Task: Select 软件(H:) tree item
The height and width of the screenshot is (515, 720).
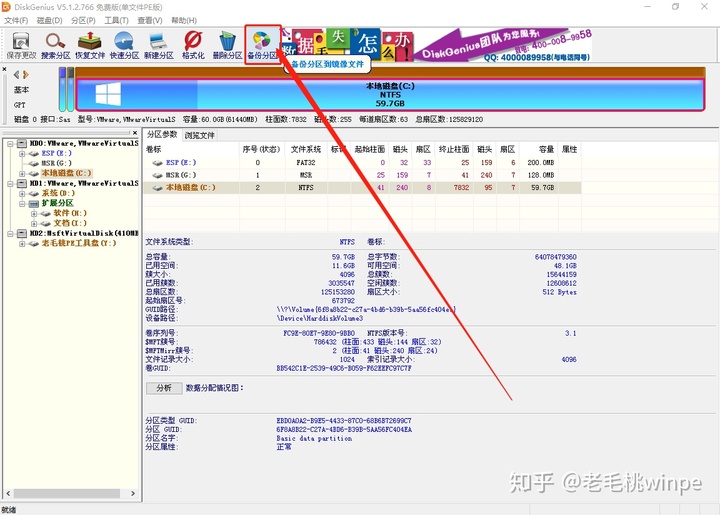Action: 70,213
